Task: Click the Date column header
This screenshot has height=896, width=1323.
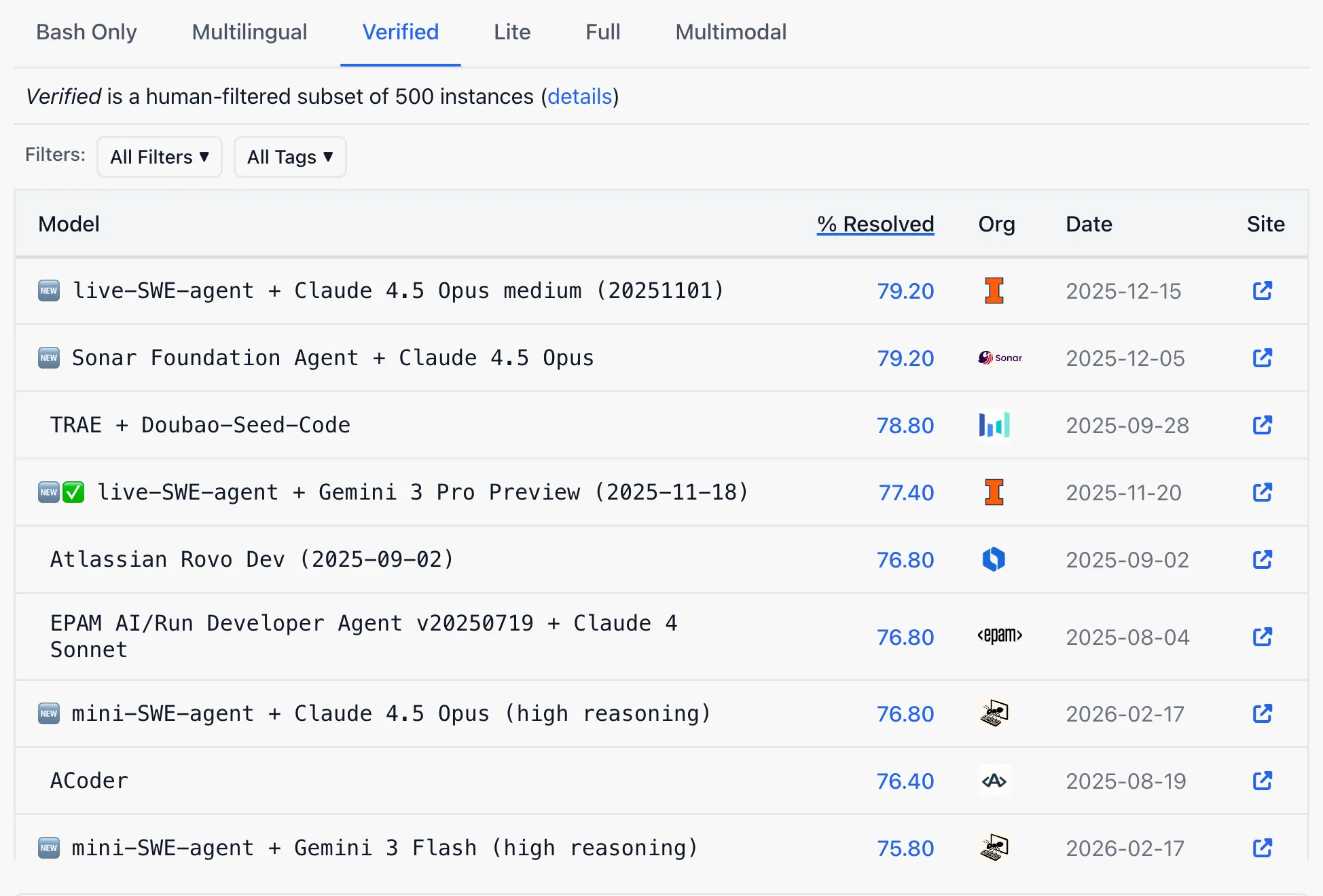Action: (1089, 224)
